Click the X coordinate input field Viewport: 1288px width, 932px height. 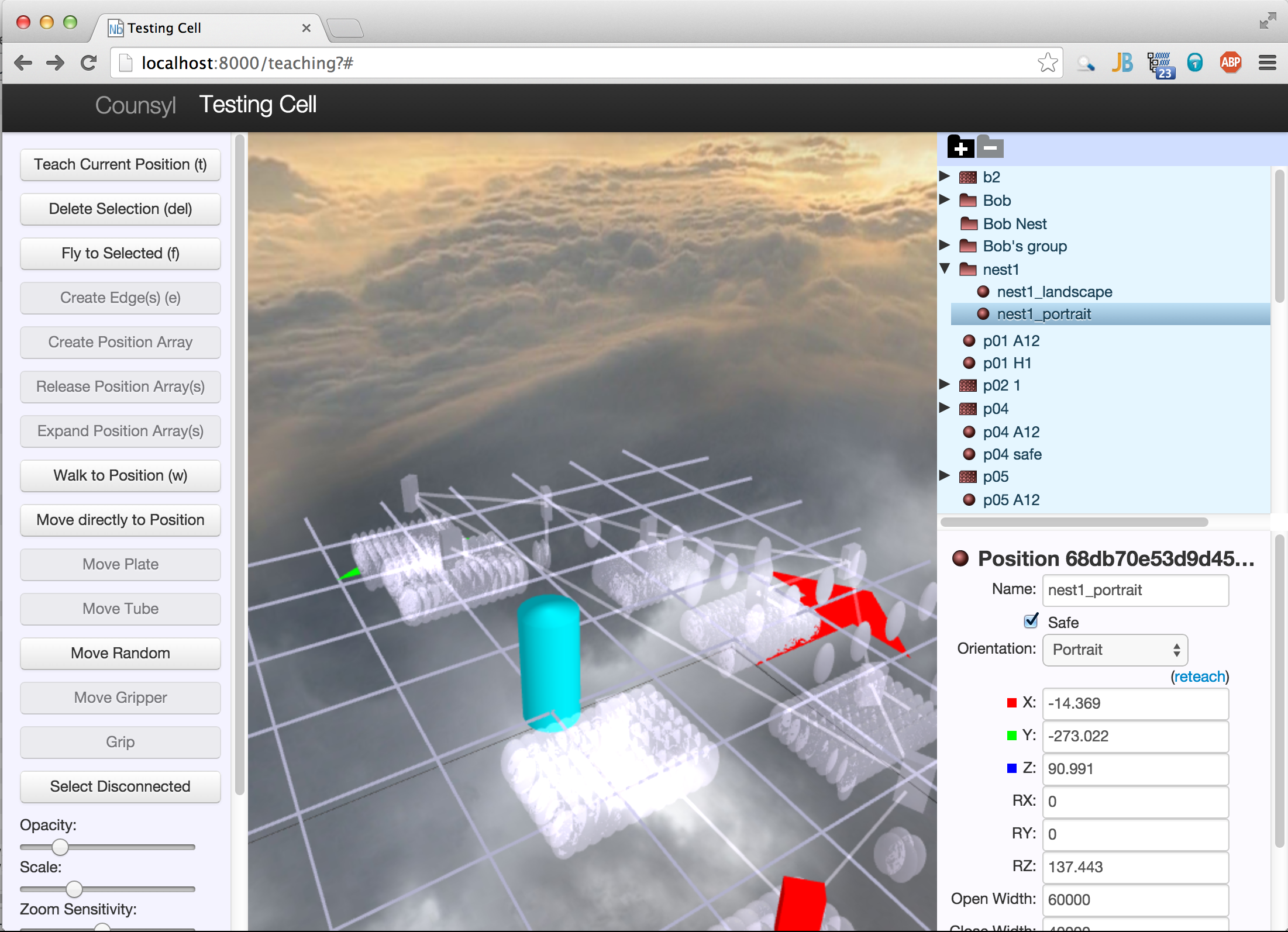(x=1135, y=702)
